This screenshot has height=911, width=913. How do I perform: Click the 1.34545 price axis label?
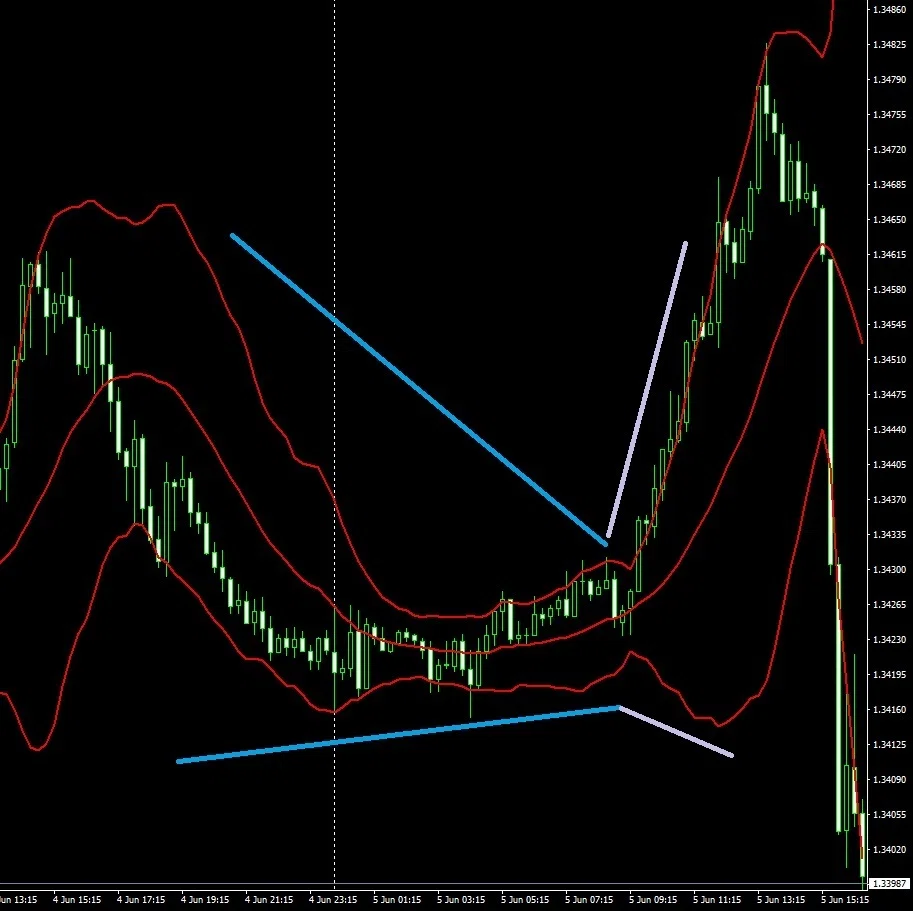(x=889, y=324)
